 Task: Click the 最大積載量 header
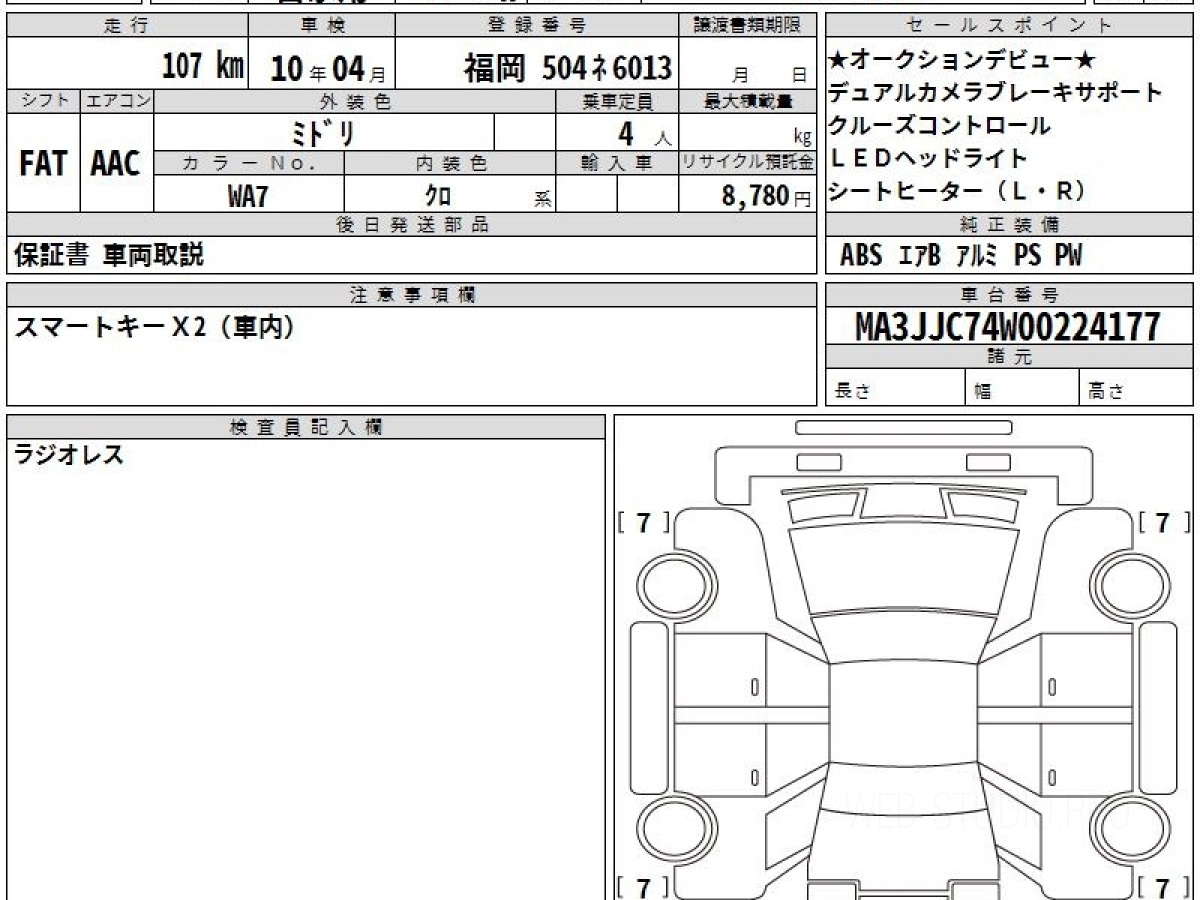pyautogui.click(x=748, y=101)
